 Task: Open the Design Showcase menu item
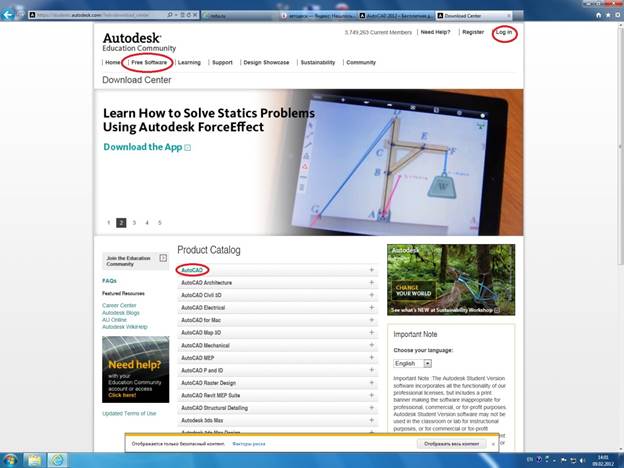pos(266,62)
